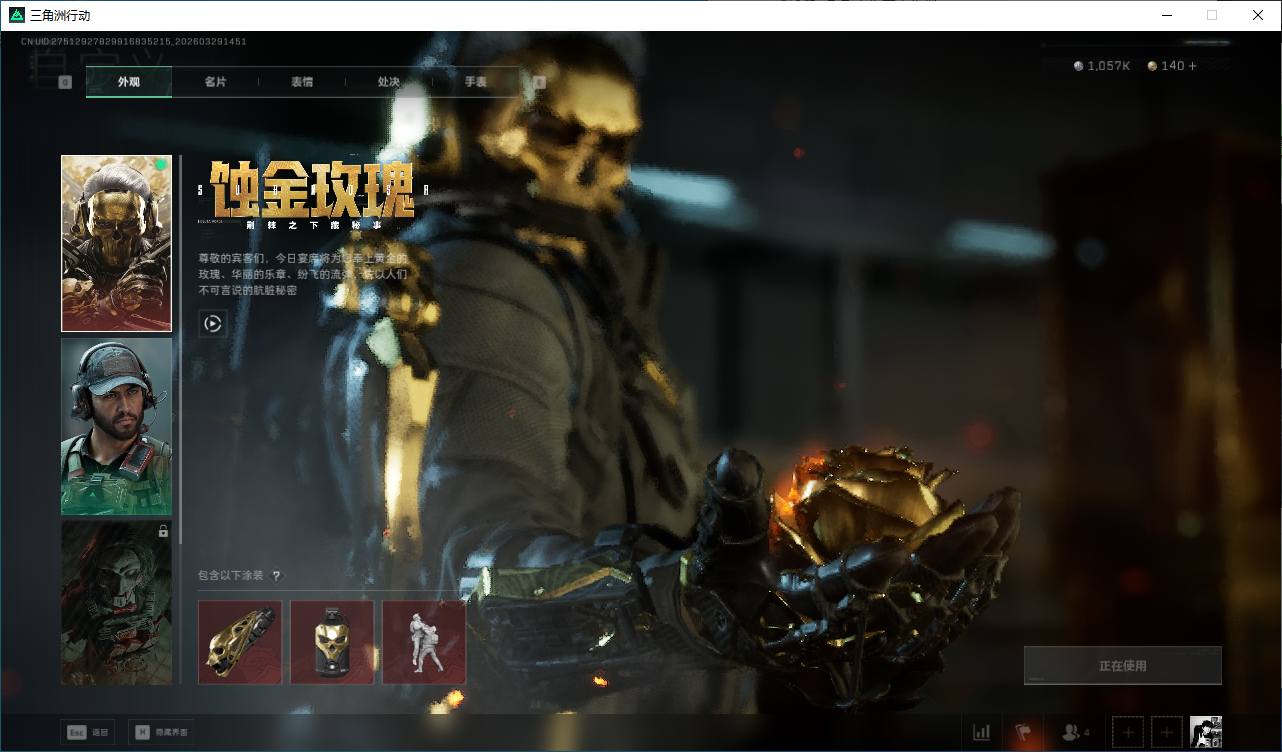1282x752 pixels.
Task: Switch to the 外观 tab
Action: [x=129, y=82]
